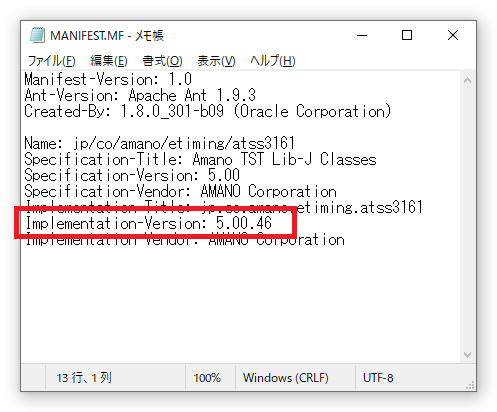This screenshot has height=412, width=497.
Task: Close the MANIFEST.MF window
Action: tap(453, 35)
